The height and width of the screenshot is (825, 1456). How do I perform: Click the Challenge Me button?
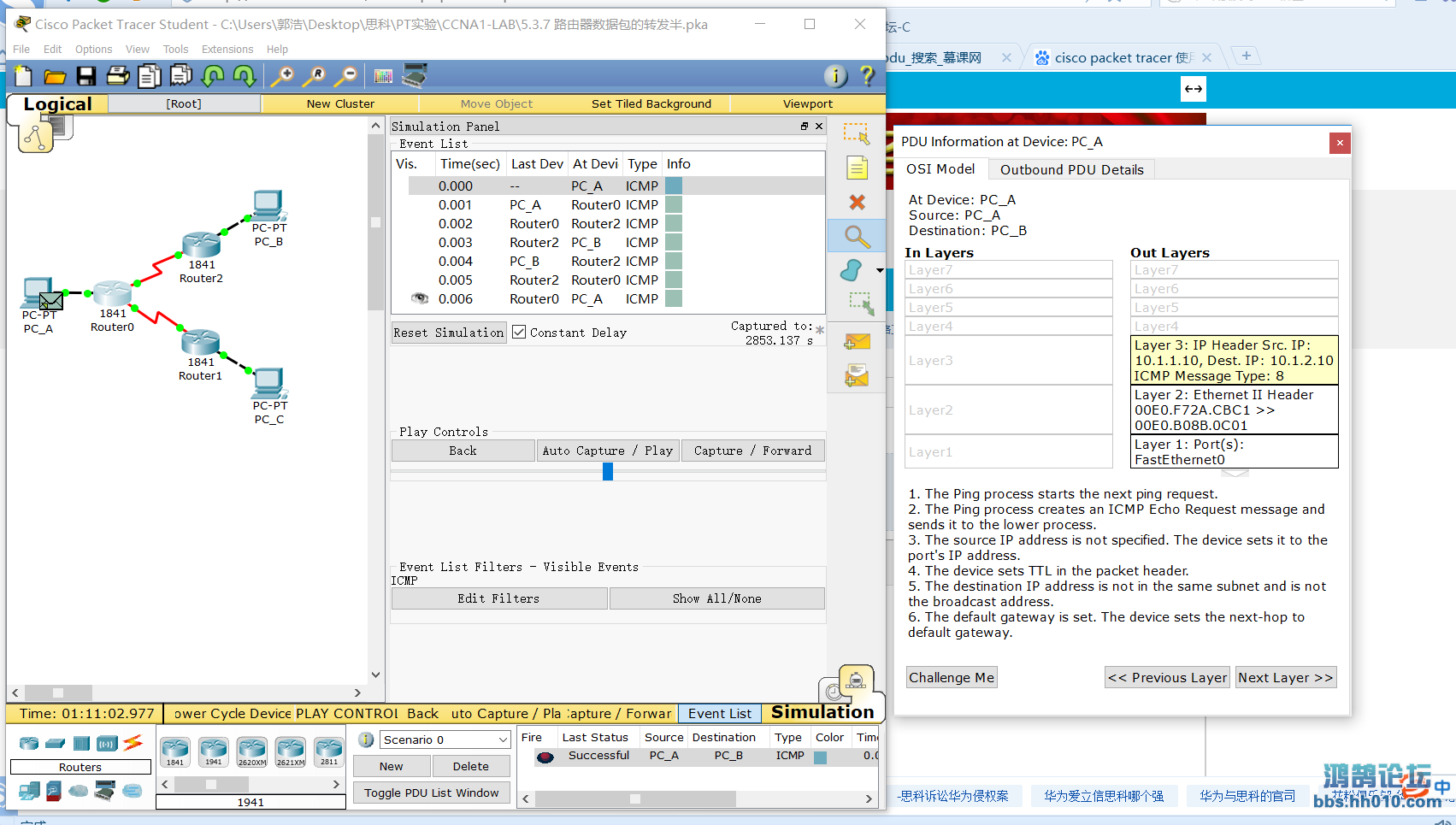(x=952, y=677)
